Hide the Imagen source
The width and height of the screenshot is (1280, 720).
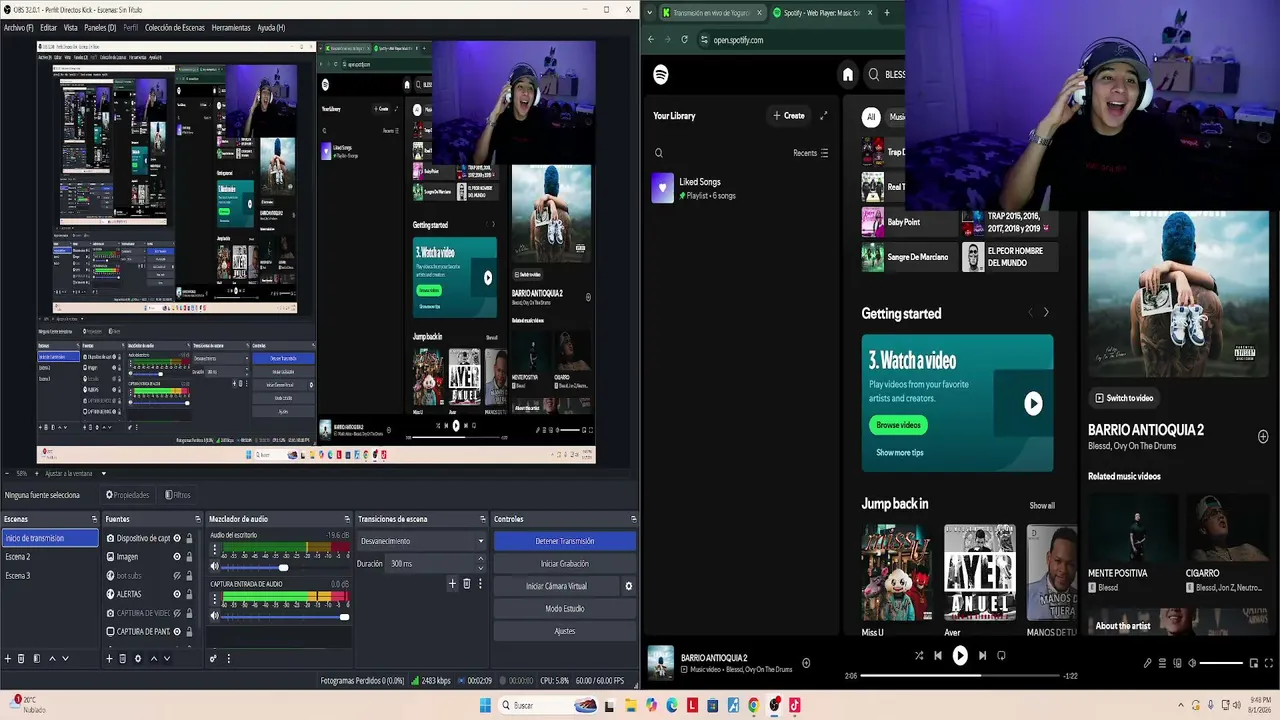click(177, 557)
